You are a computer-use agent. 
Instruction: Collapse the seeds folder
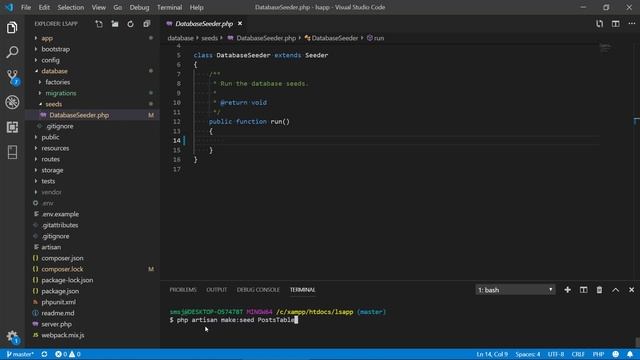(x=93, y=104)
